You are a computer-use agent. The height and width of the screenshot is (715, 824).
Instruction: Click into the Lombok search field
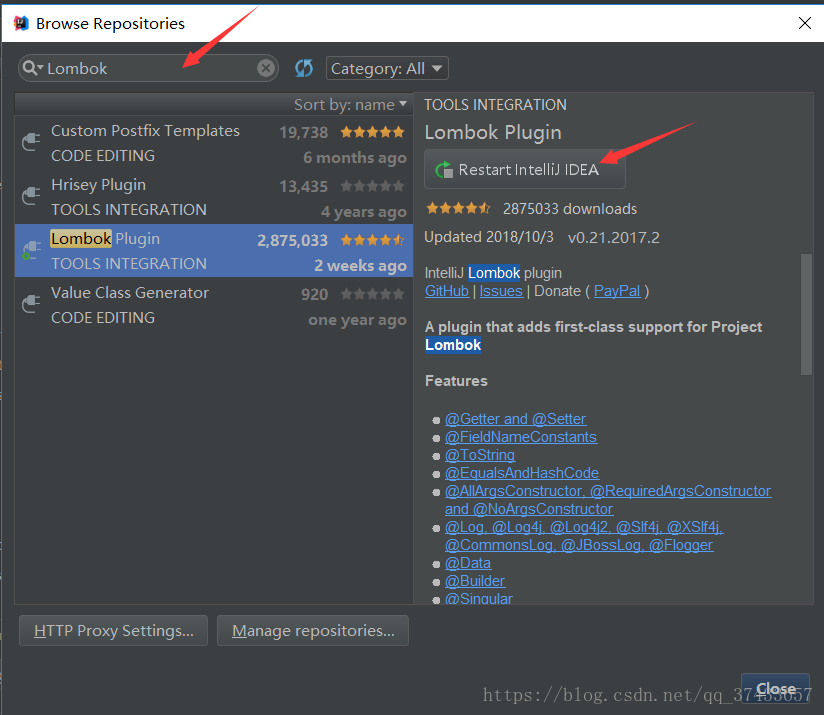click(x=150, y=68)
